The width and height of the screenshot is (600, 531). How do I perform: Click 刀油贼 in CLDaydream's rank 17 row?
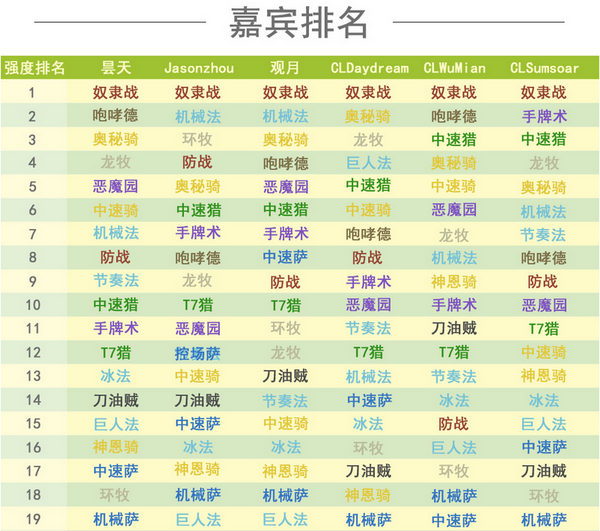coord(368,471)
